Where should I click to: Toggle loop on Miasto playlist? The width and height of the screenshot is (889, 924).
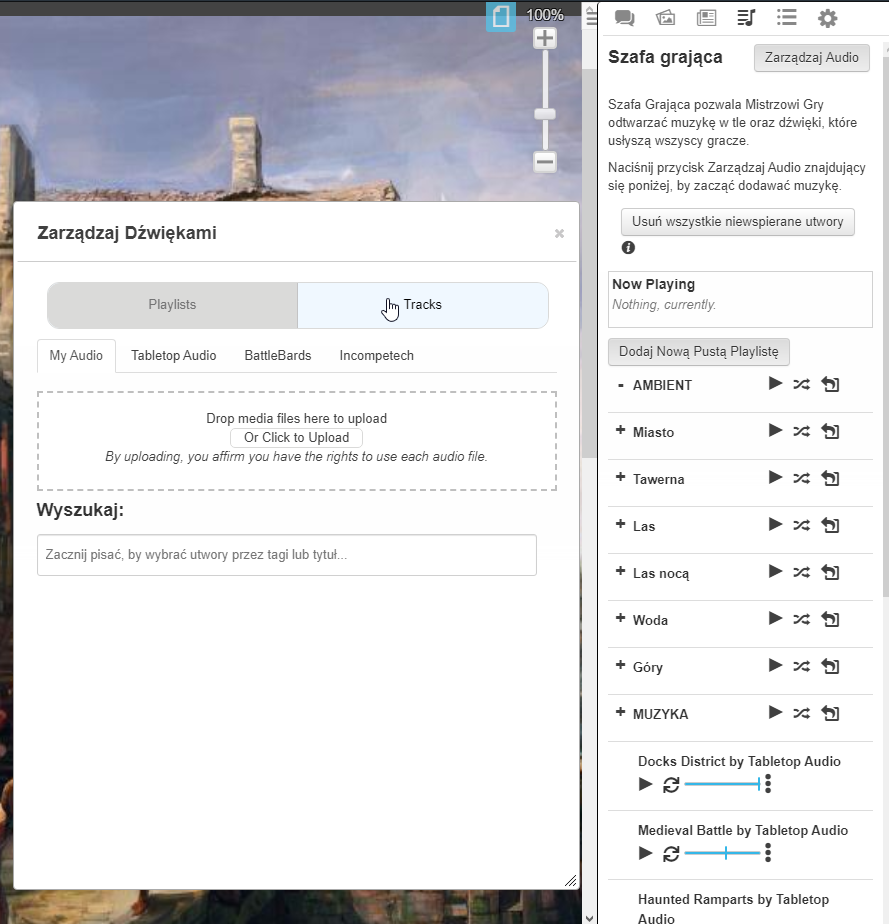[x=830, y=431]
